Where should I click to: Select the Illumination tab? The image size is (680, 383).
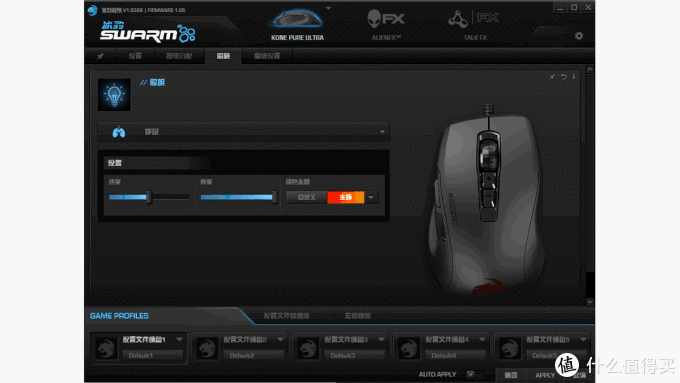click(223, 56)
